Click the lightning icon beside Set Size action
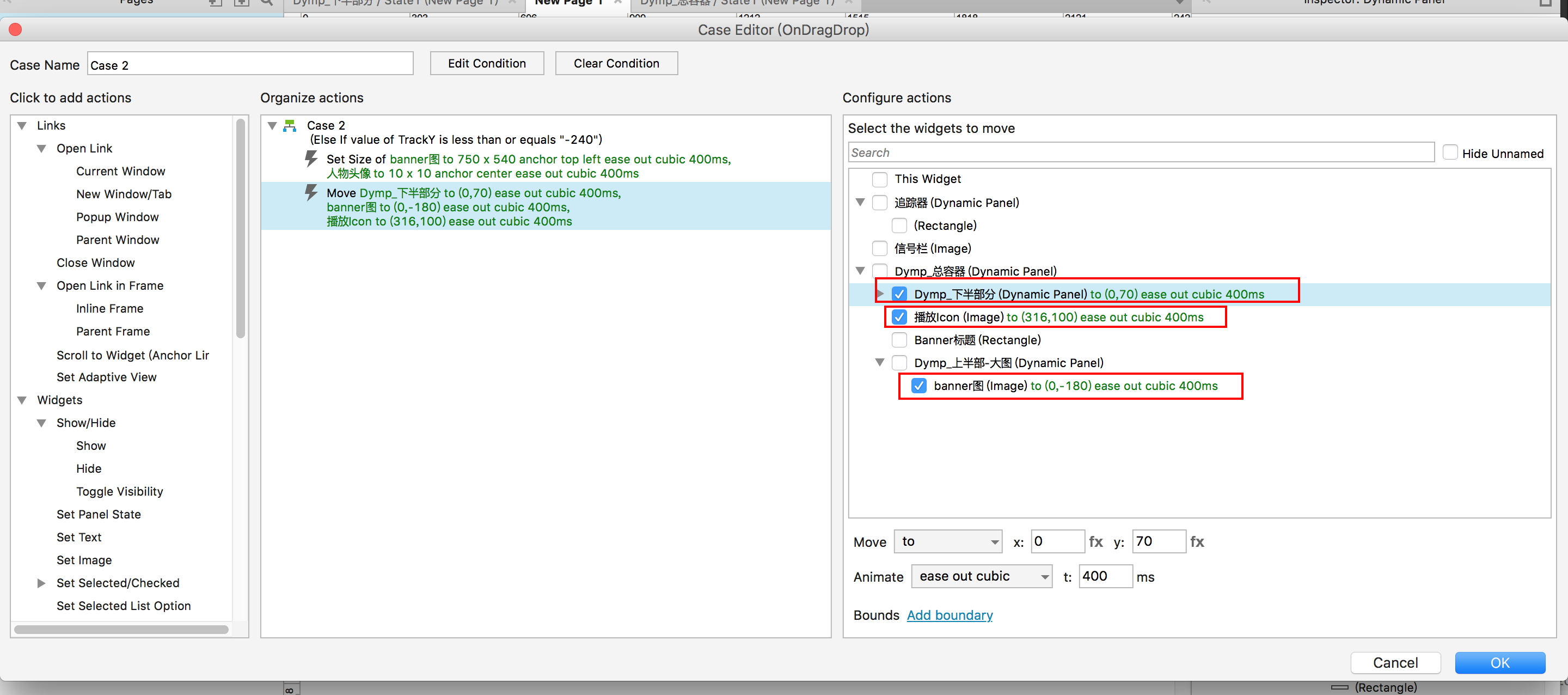Viewport: 1568px width, 695px height. 311,159
